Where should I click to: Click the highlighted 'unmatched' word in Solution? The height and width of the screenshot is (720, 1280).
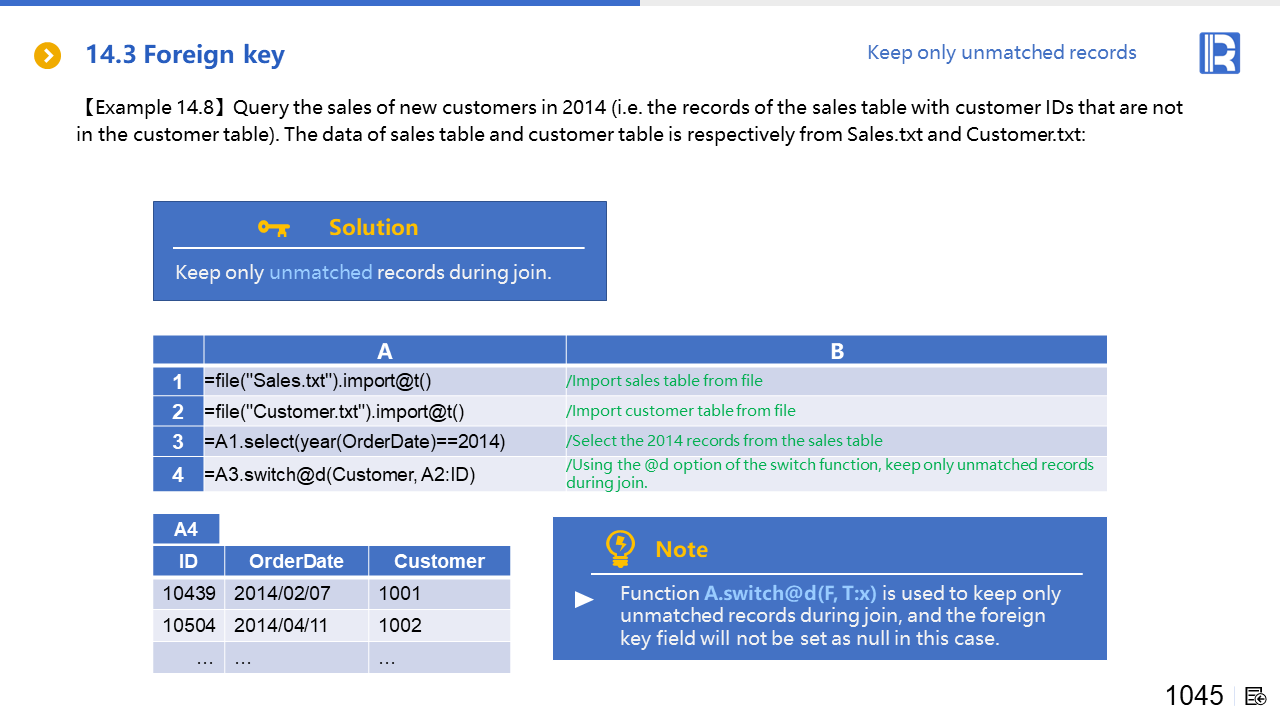pos(320,272)
